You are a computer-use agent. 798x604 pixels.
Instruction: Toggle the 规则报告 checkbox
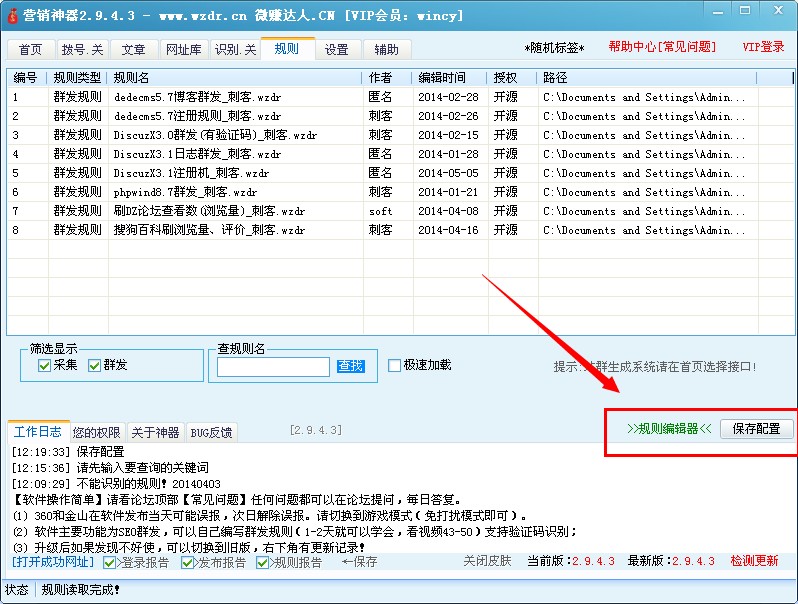[263, 562]
